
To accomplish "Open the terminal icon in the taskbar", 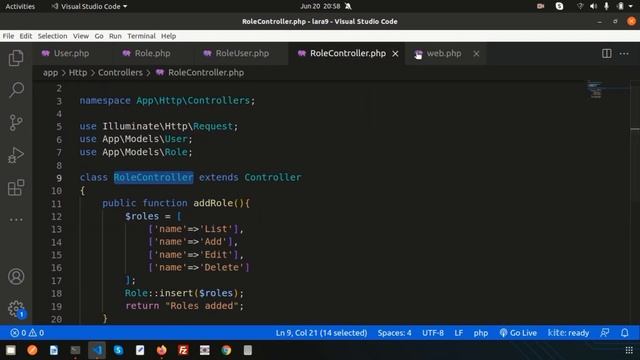I will pos(75,350).
